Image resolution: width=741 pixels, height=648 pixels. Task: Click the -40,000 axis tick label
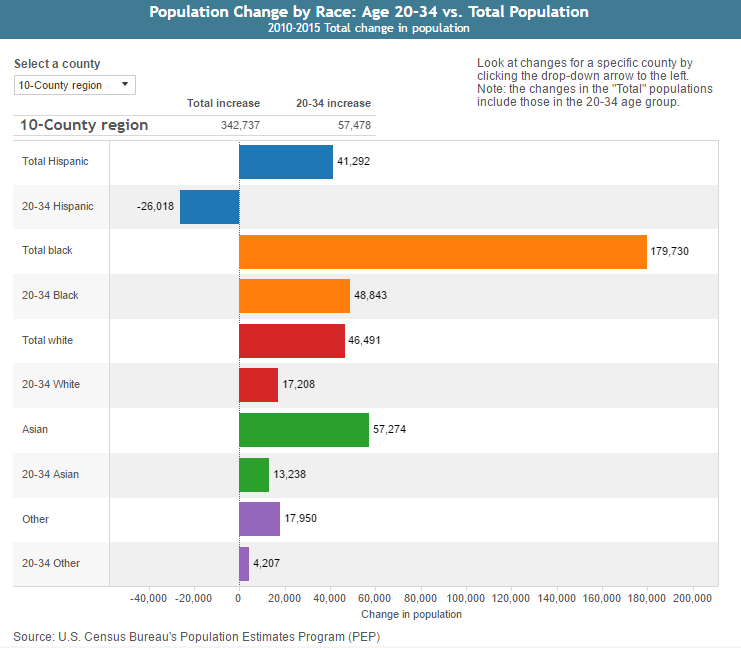coord(148,598)
